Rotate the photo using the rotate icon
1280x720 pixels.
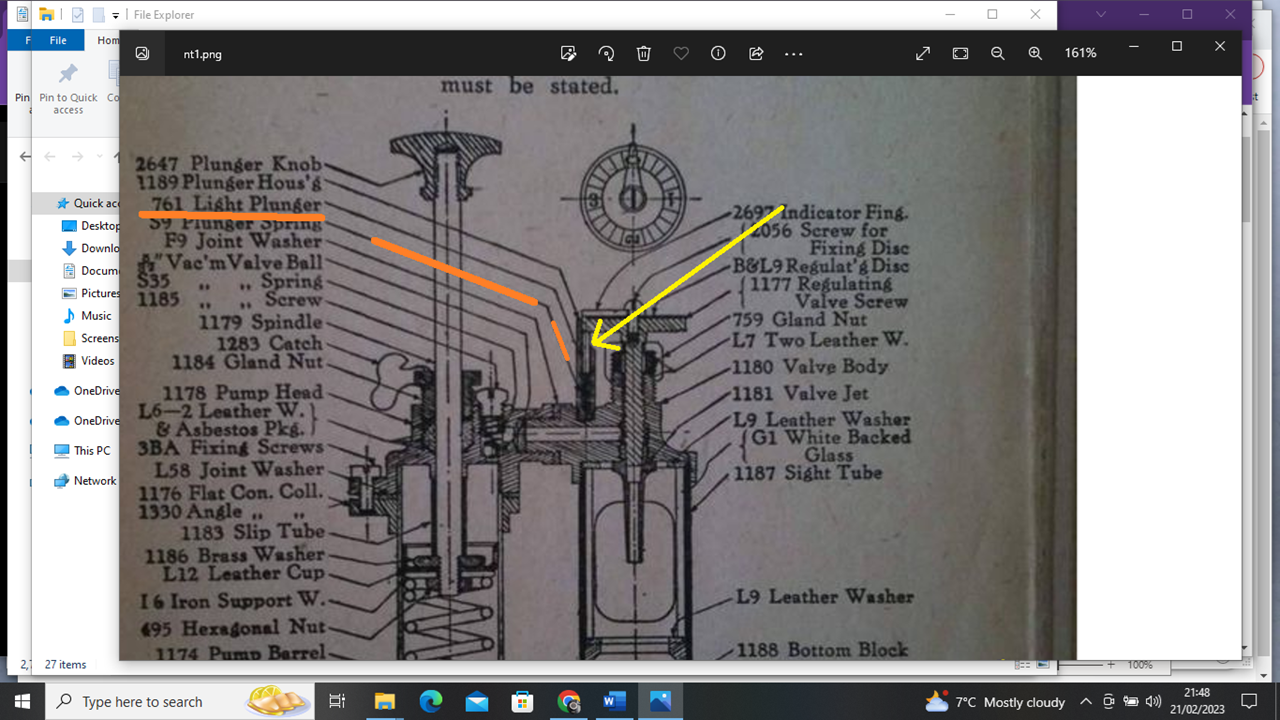pos(606,54)
